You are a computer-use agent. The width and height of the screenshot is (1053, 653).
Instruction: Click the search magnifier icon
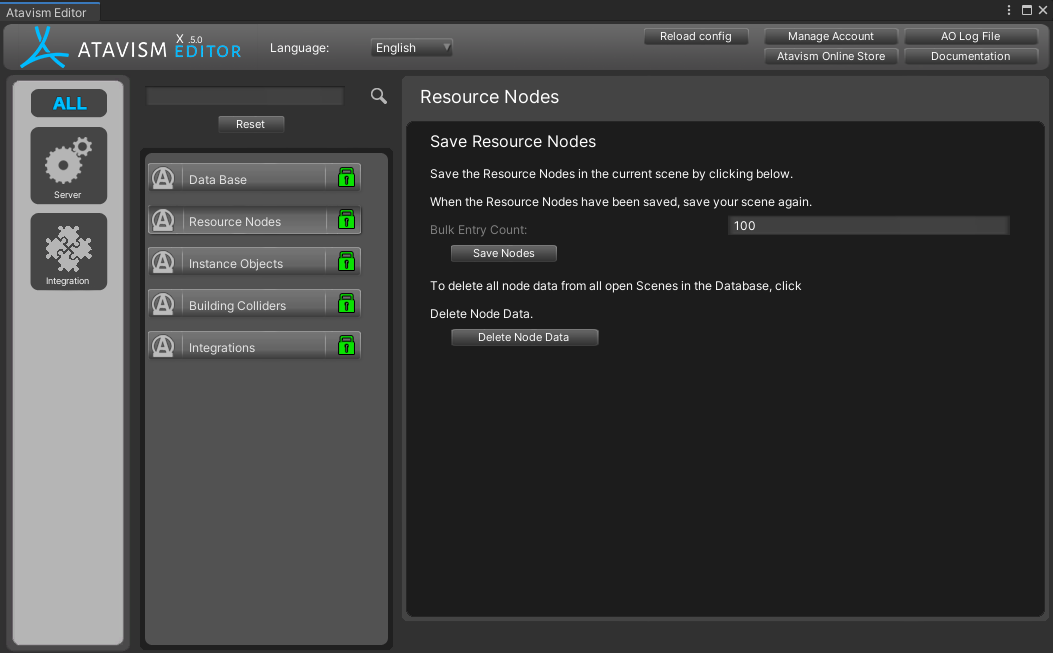coord(378,96)
